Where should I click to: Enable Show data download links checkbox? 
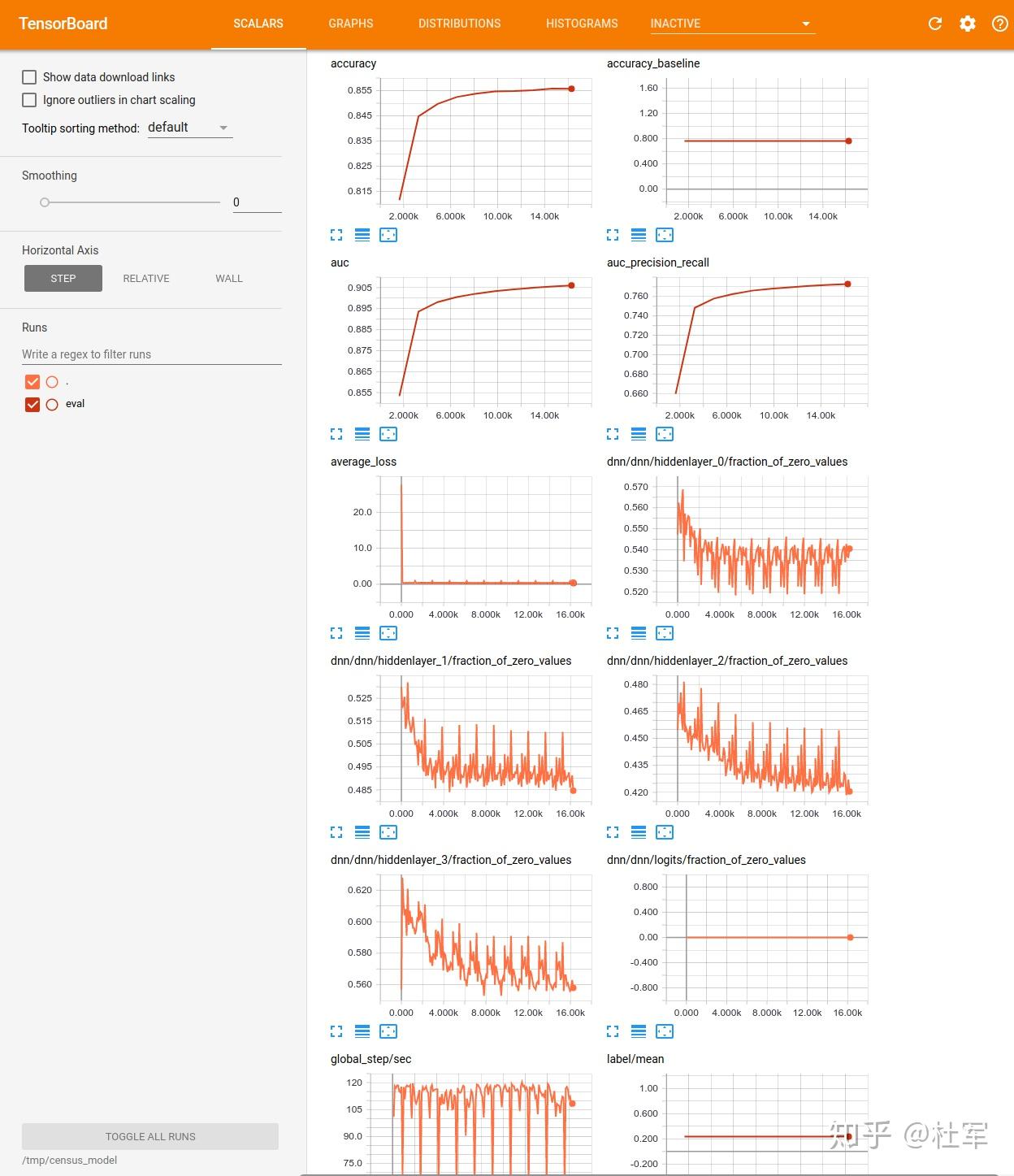[29, 77]
